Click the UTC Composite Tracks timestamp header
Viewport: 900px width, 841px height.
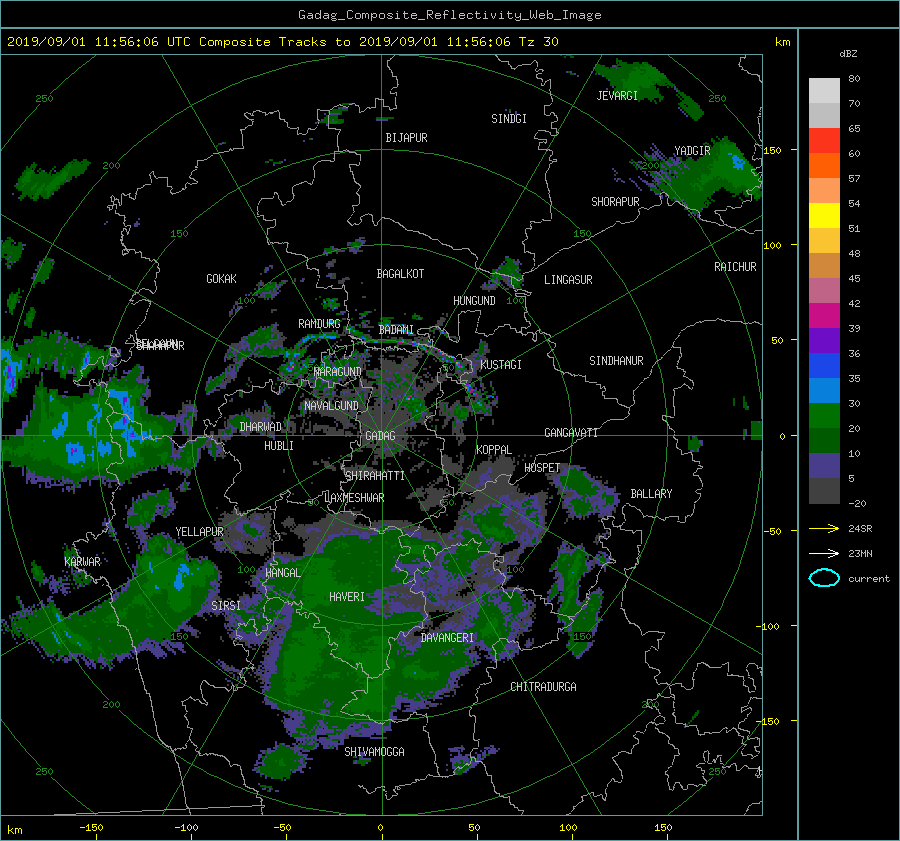[283, 42]
